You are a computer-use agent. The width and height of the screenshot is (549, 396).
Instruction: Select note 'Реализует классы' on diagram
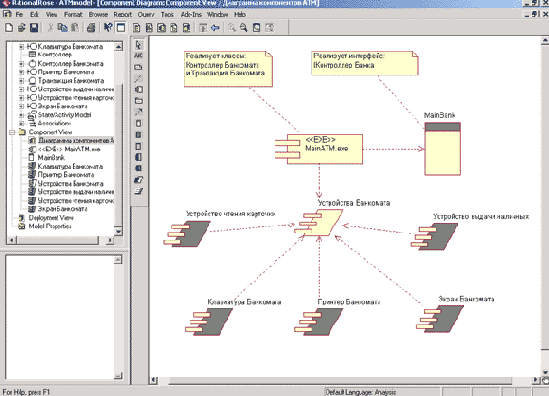click(228, 69)
